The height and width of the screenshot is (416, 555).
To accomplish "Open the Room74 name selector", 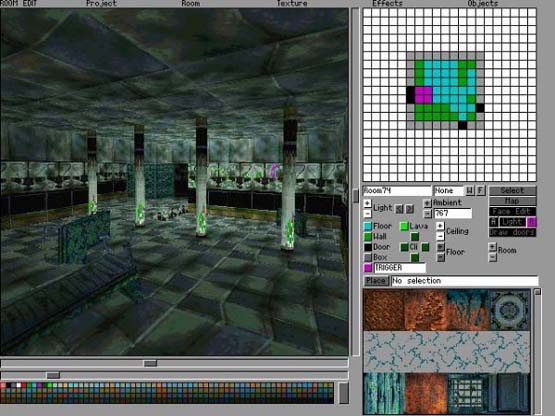I will [x=397, y=190].
